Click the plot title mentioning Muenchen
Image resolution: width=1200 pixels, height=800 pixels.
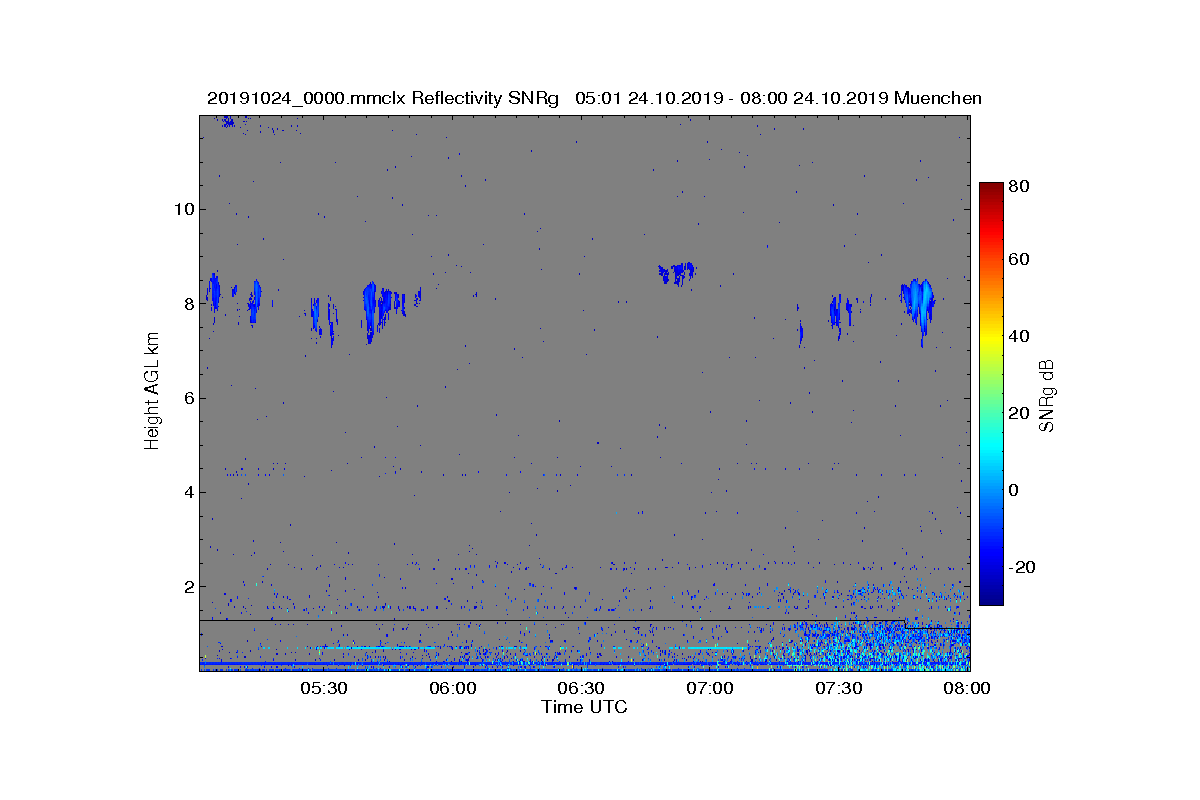[594, 98]
